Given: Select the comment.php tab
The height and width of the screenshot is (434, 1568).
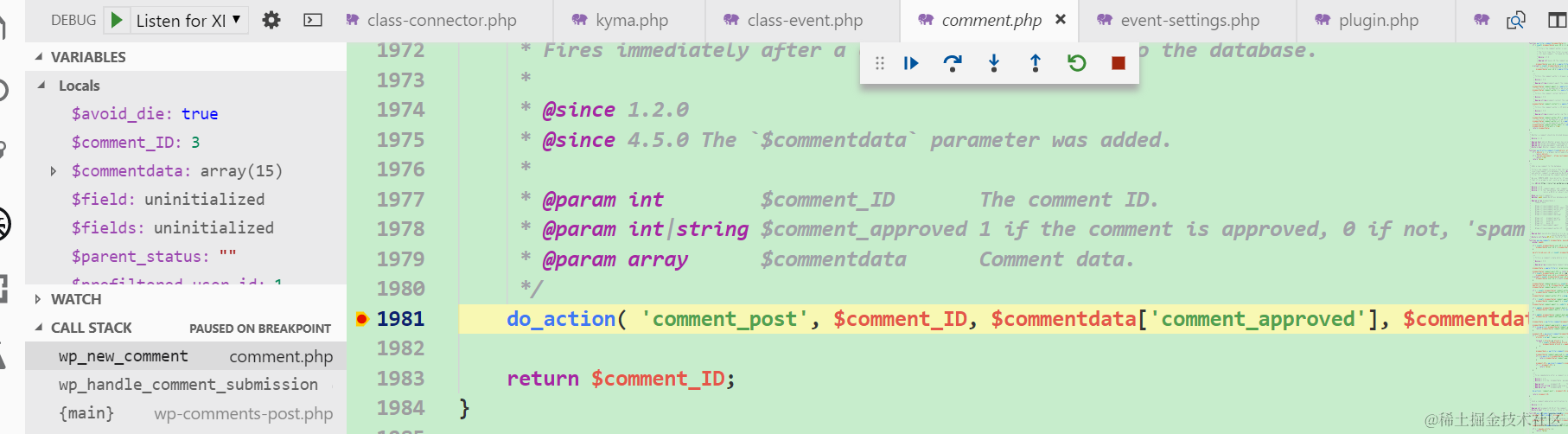Looking at the screenshot, I should point(991,20).
